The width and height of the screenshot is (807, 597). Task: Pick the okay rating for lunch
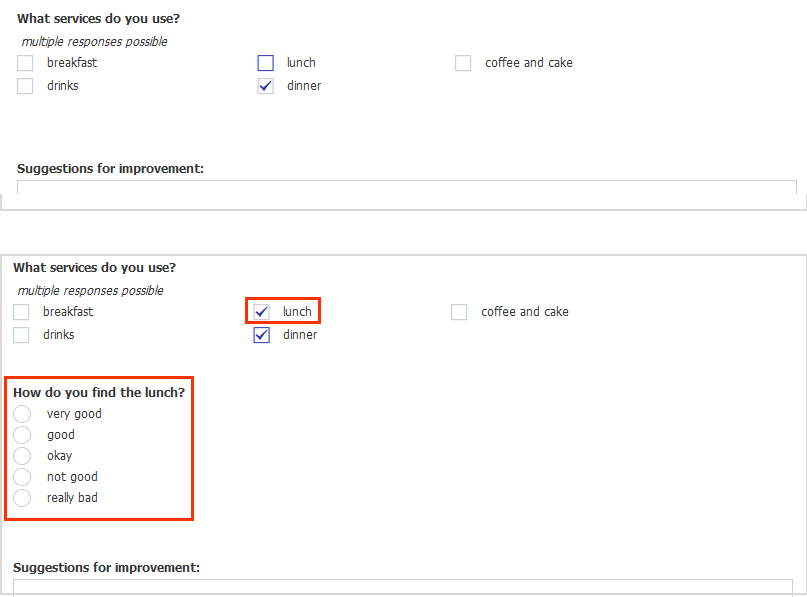tap(22, 455)
